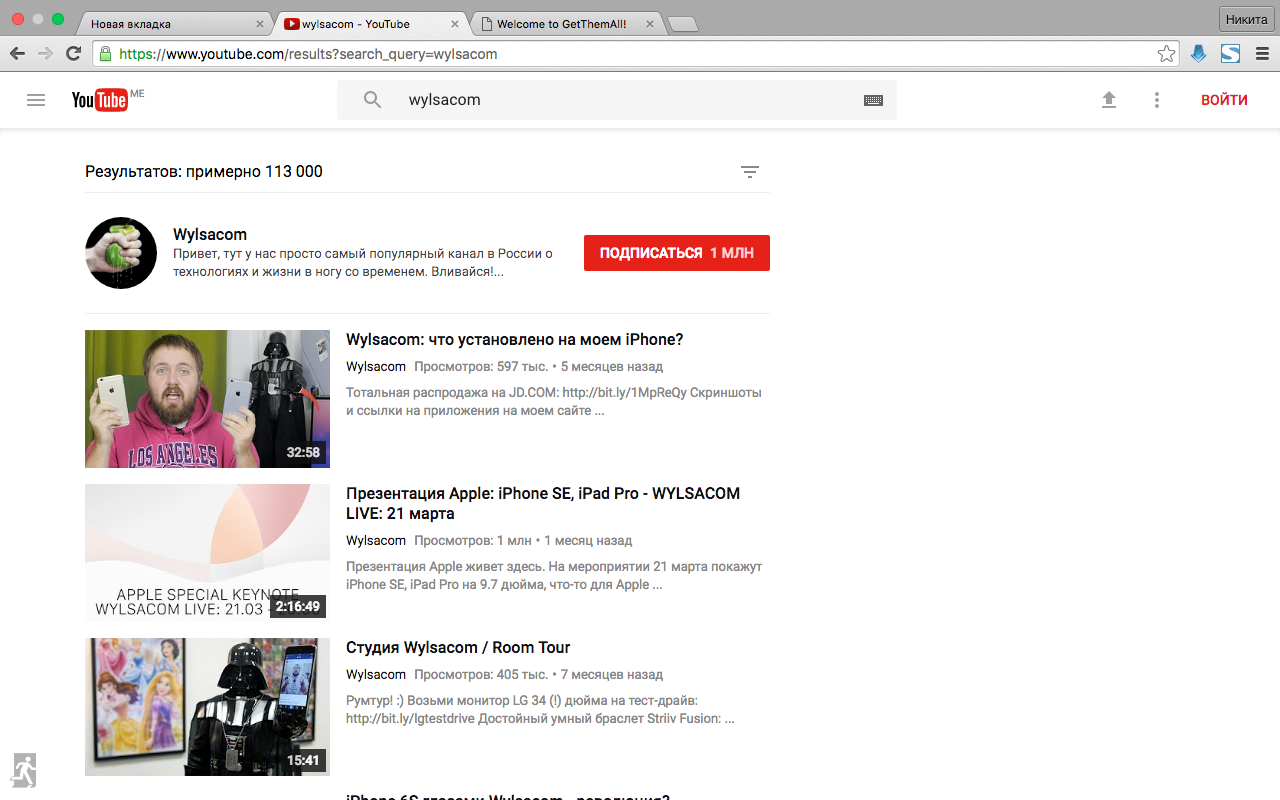Click the 'Результатов: примерно 113 000' text
Image resolution: width=1280 pixels, height=800 pixels.
[204, 172]
